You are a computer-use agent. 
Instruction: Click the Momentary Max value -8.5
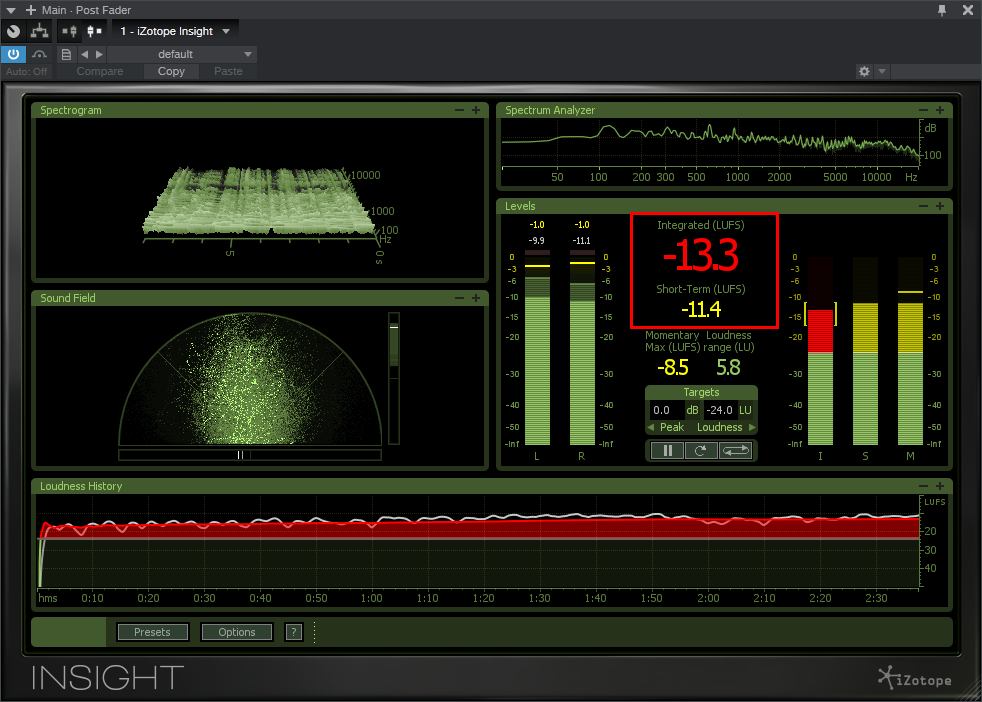[x=673, y=367]
